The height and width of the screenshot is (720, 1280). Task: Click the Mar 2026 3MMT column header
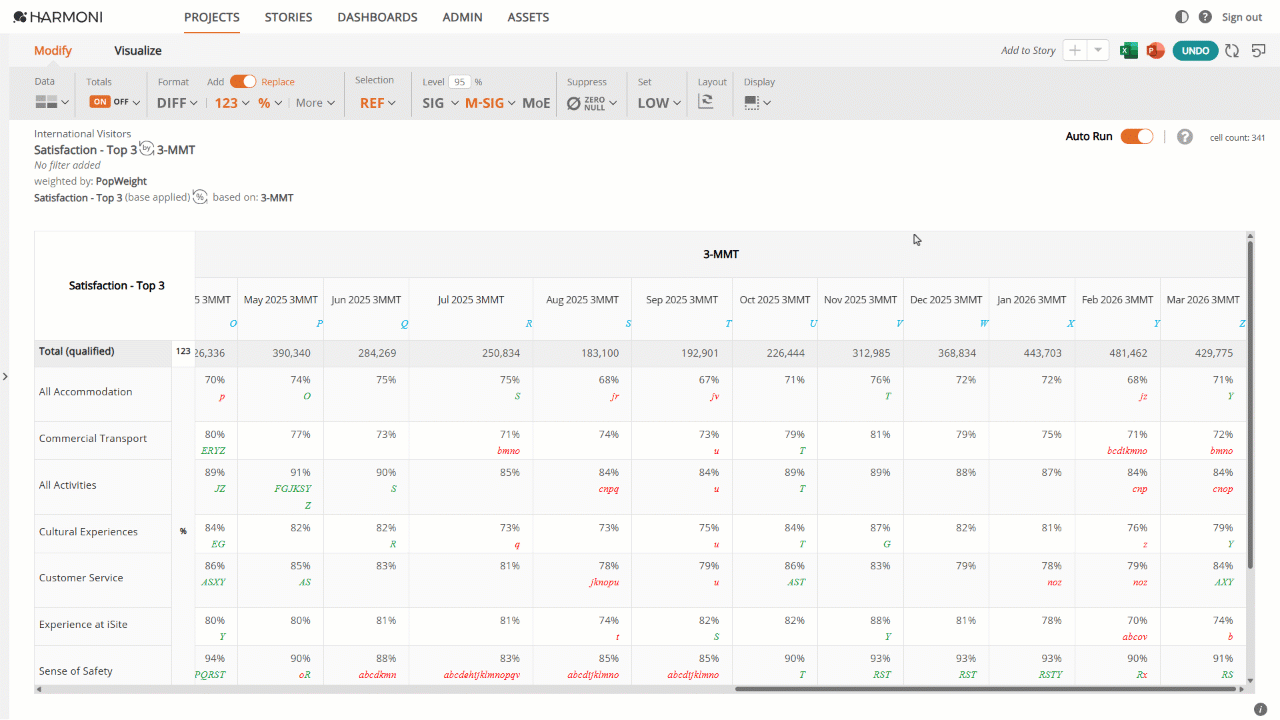point(1203,308)
